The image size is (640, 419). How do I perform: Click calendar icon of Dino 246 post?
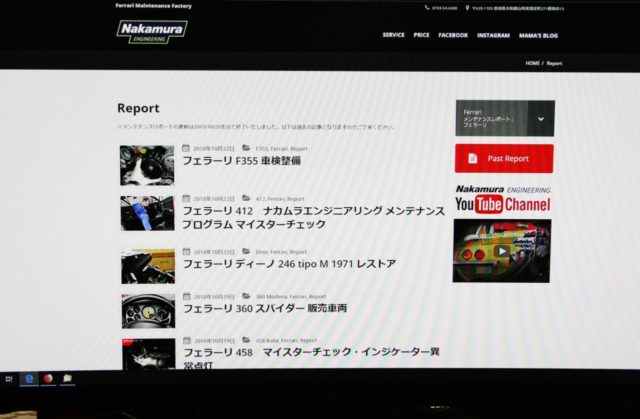coord(187,251)
